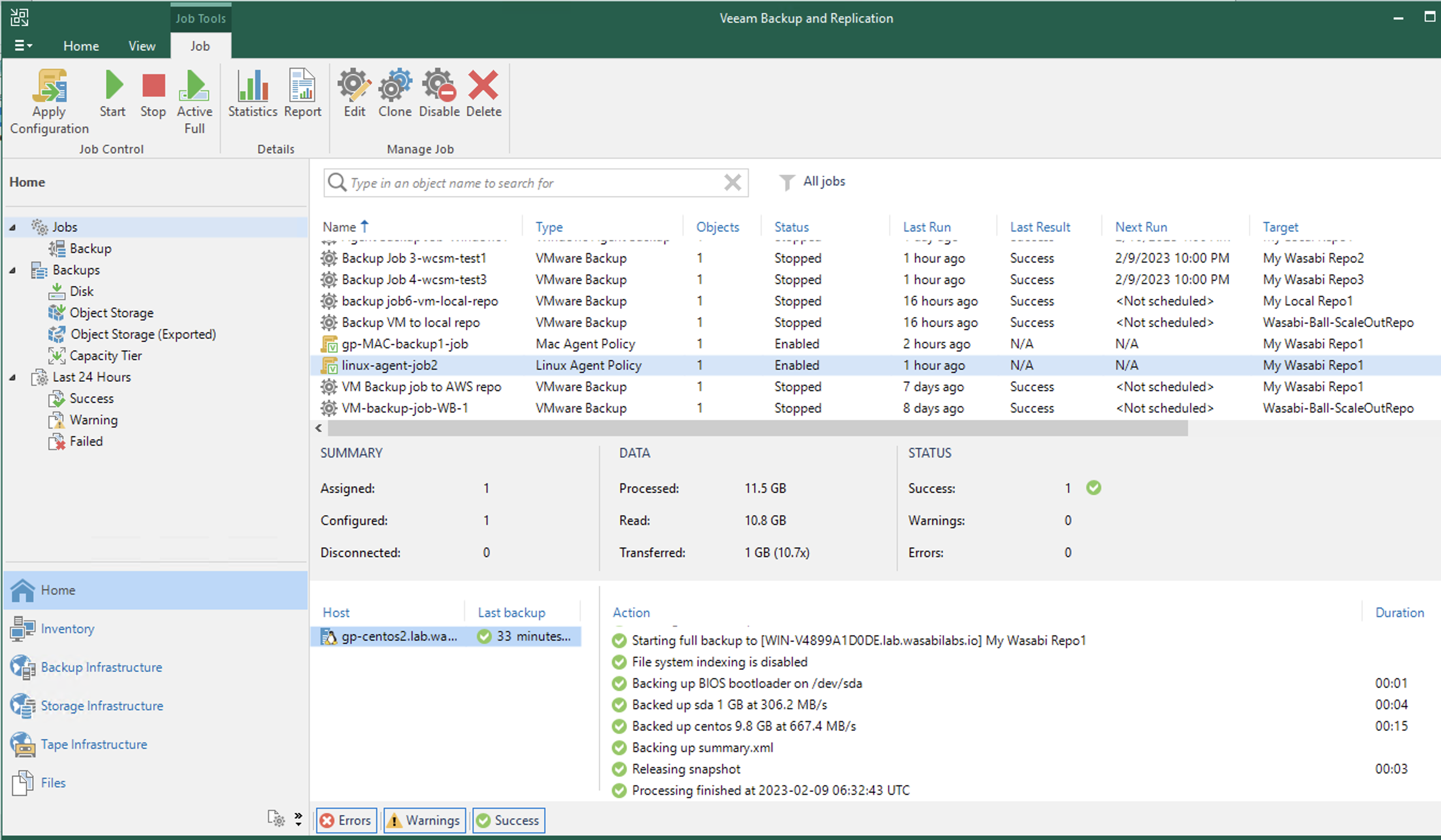This screenshot has height=840, width=1441.
Task: Clear the search box with X
Action: 732,183
